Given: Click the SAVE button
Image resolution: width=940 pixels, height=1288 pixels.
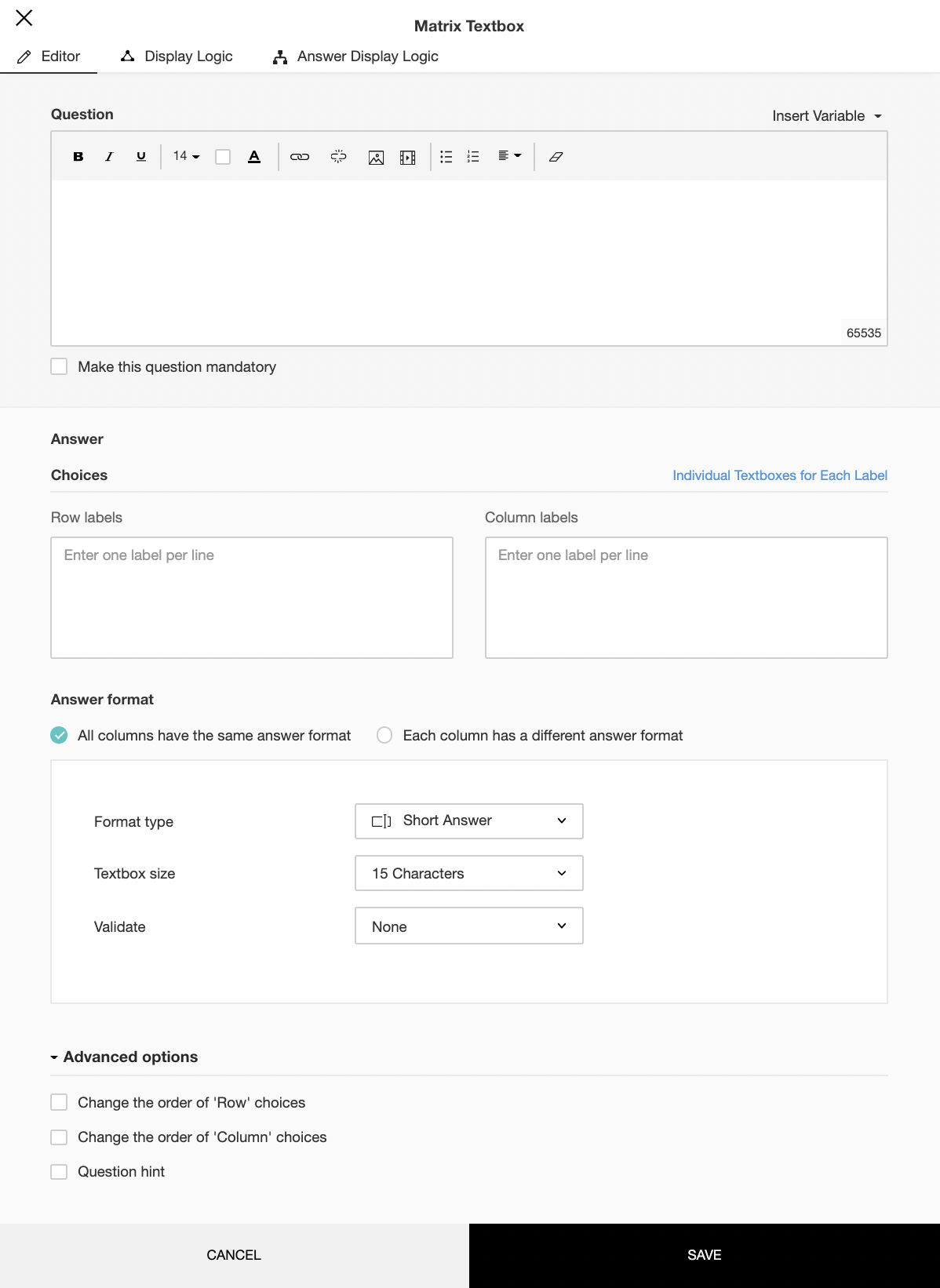Looking at the screenshot, I should 704,1255.
